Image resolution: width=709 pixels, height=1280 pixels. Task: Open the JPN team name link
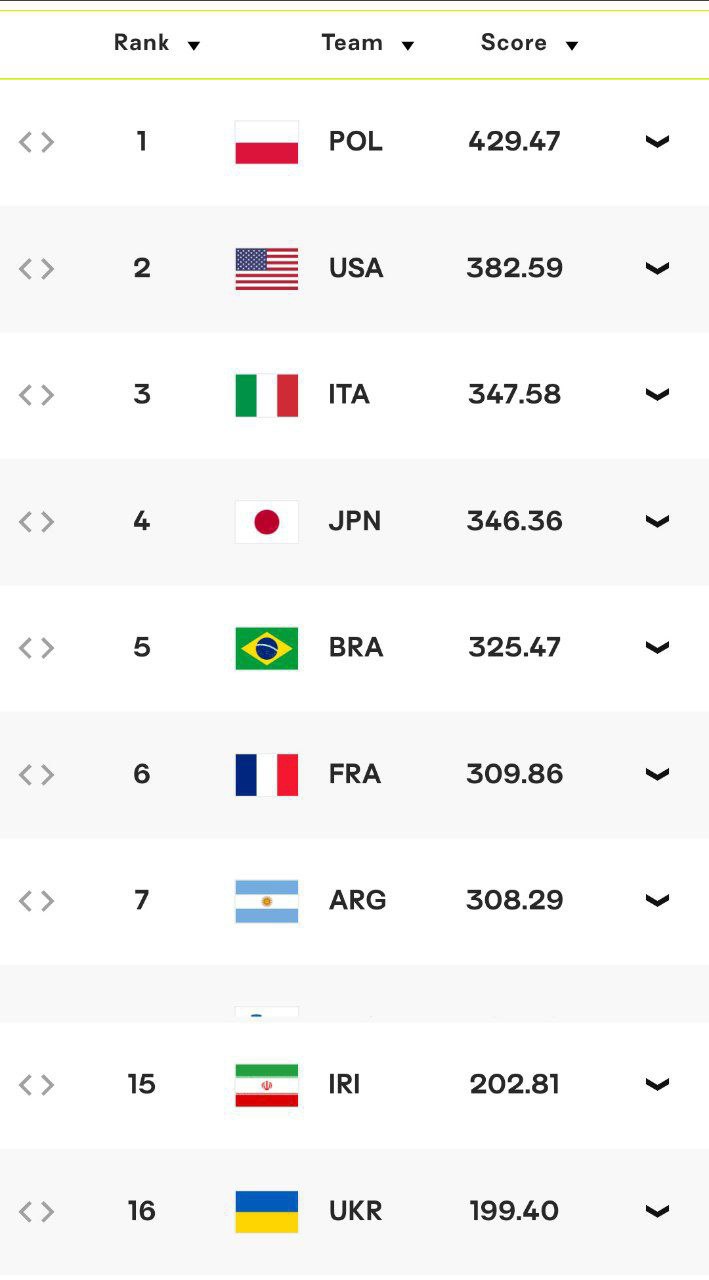[355, 521]
